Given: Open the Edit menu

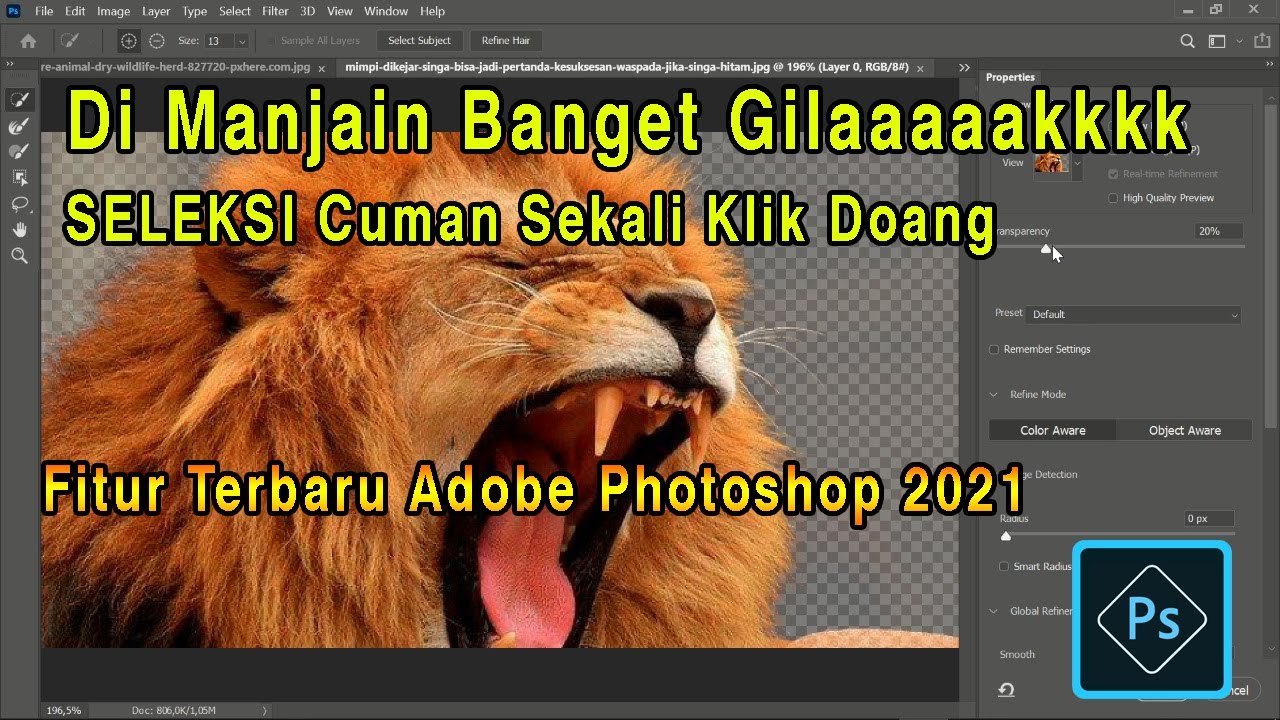Looking at the screenshot, I should point(75,11).
